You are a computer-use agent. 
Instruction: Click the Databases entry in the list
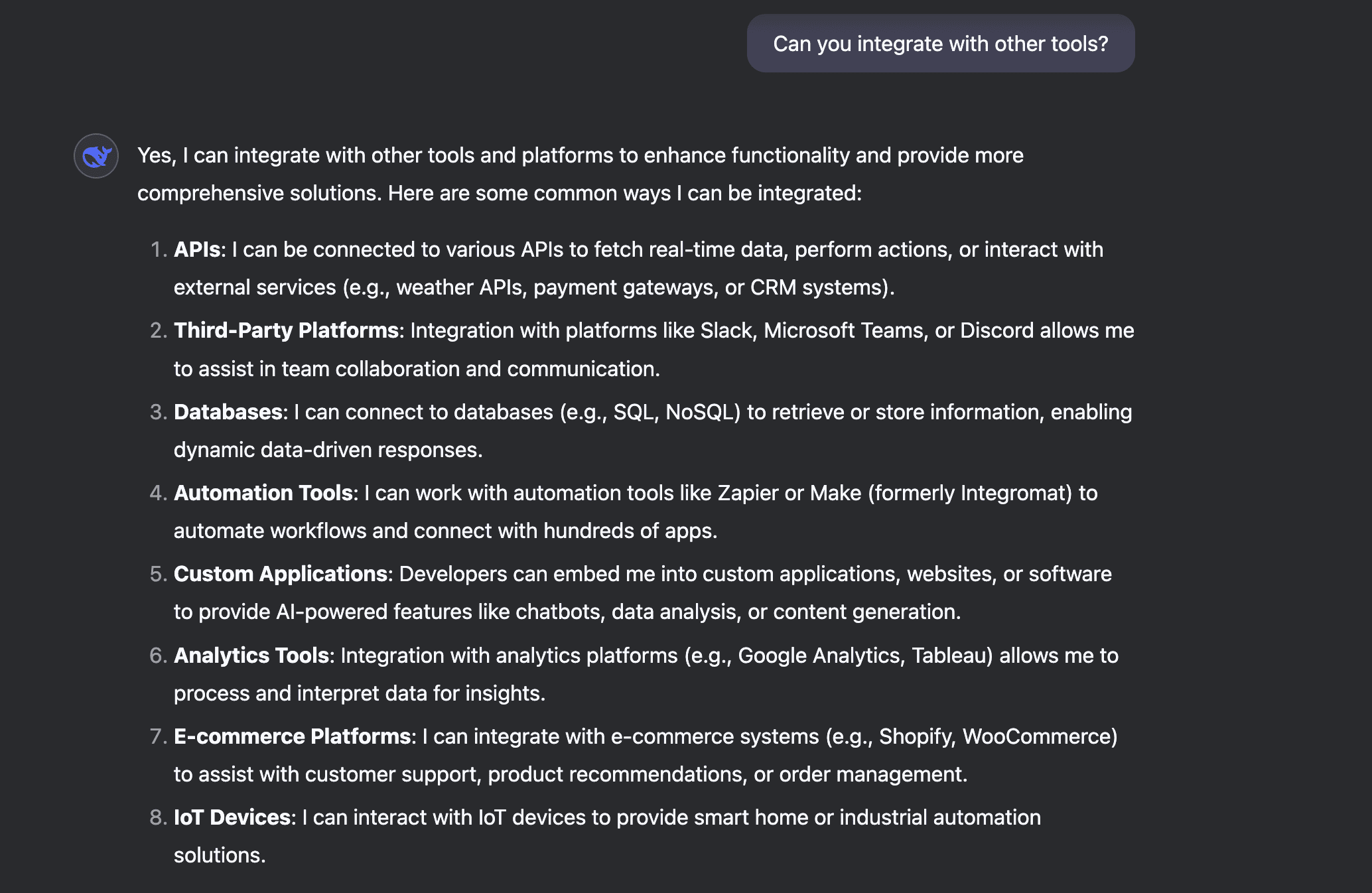click(226, 411)
